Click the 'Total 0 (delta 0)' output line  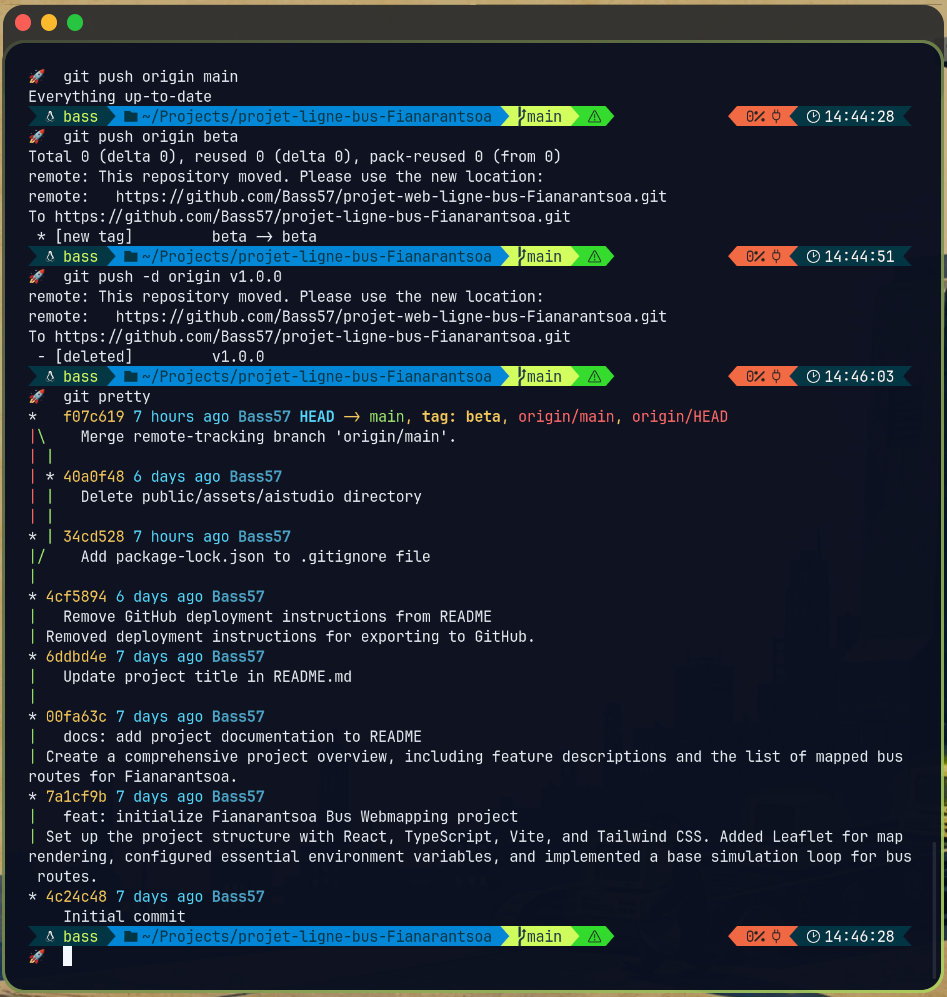294,157
